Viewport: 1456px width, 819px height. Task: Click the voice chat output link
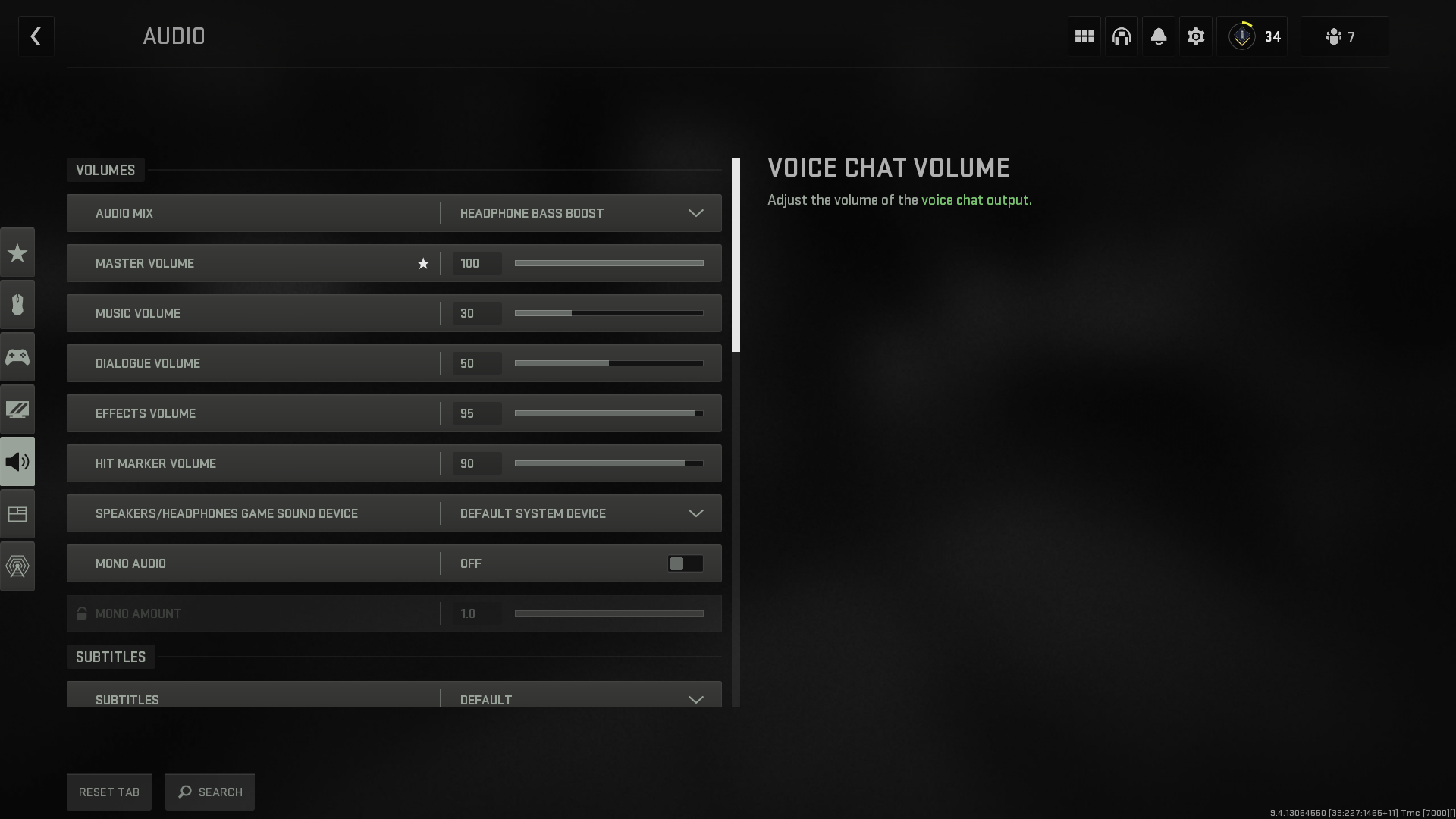tap(975, 200)
